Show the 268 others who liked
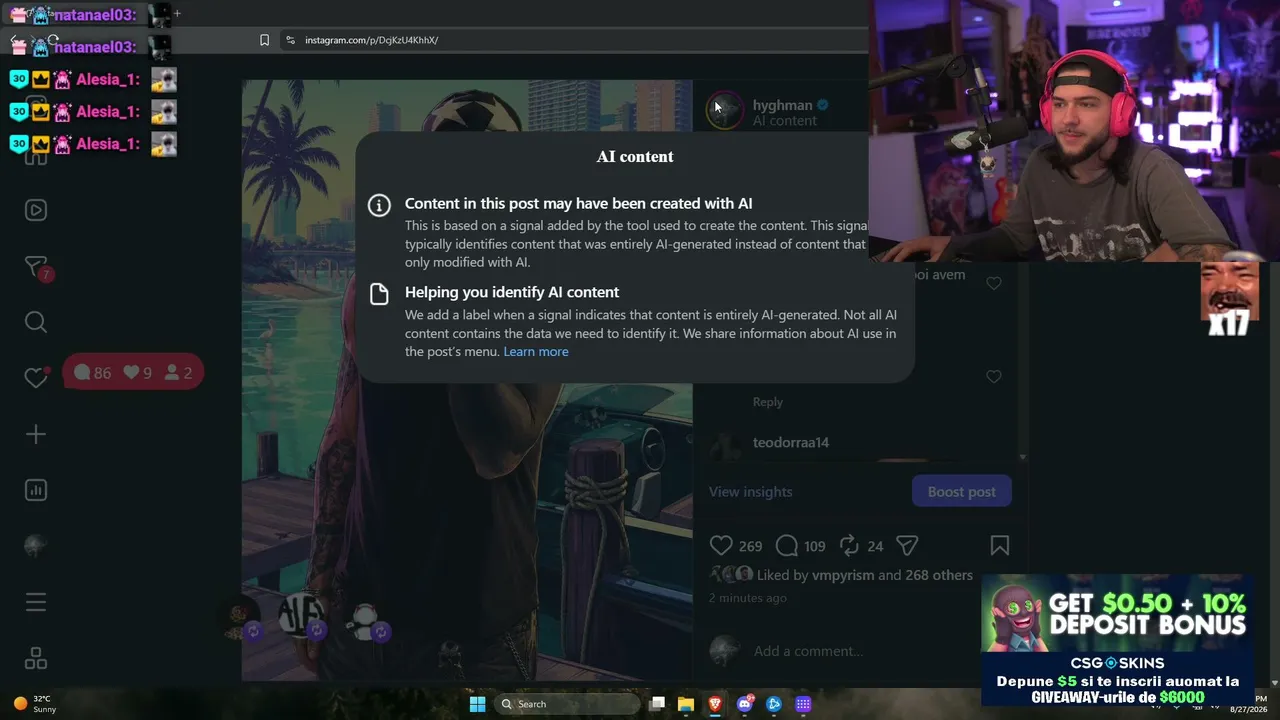Screen dimensions: 1280x720 (x=939, y=575)
